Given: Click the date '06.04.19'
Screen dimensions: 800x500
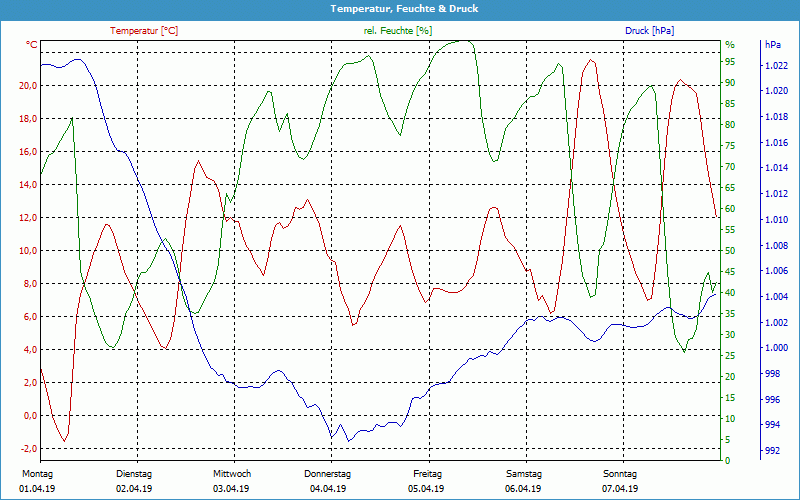Looking at the screenshot, I should click(523, 489).
